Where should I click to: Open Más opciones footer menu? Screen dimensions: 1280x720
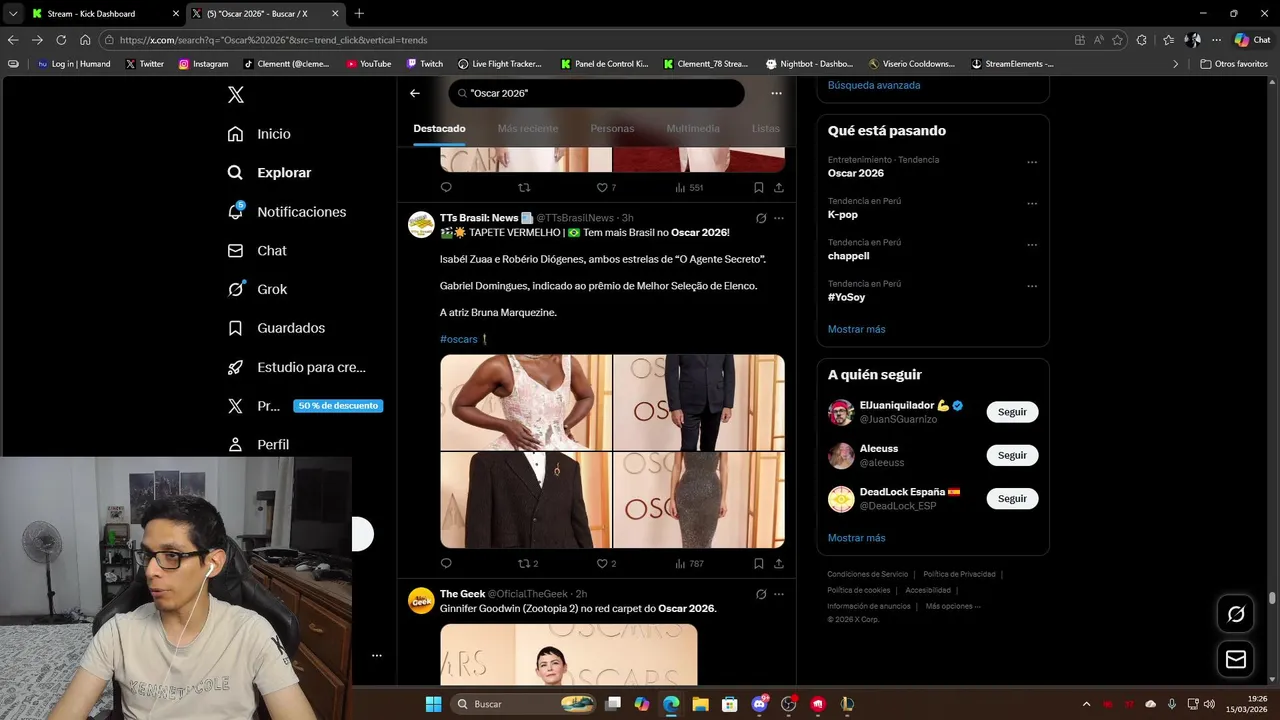pyautogui.click(x=953, y=606)
